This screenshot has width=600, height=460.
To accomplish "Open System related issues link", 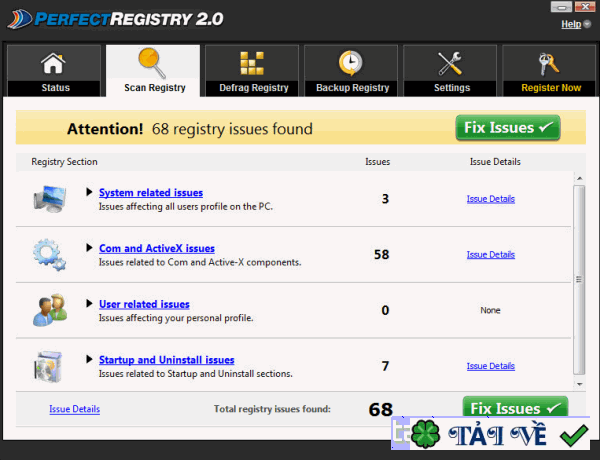I will point(151,192).
